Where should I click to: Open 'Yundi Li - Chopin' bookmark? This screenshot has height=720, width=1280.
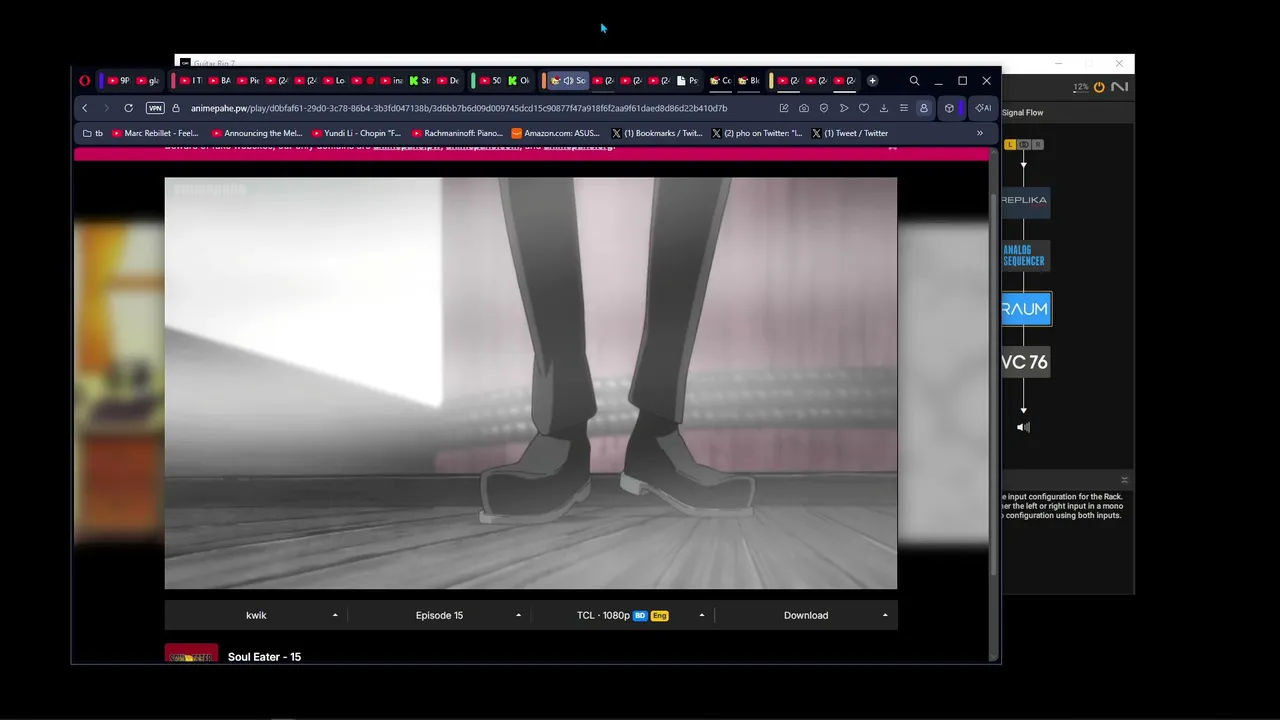click(356, 133)
